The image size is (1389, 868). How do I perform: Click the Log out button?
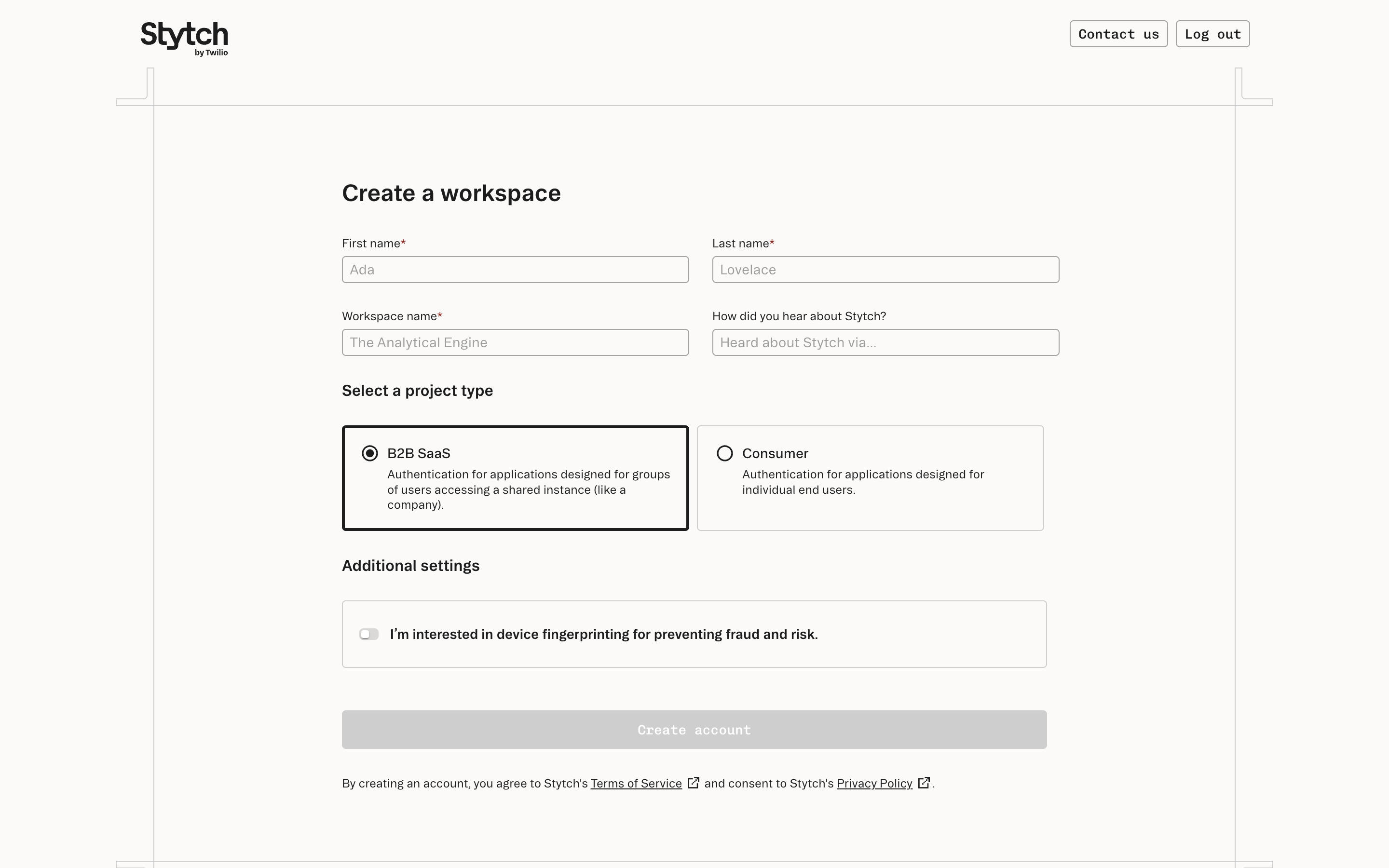pyautogui.click(x=1213, y=34)
